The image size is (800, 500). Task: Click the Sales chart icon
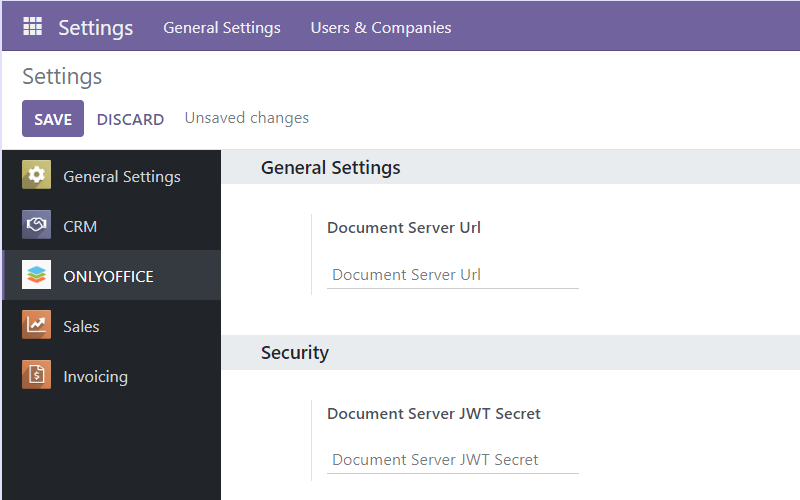(x=37, y=325)
